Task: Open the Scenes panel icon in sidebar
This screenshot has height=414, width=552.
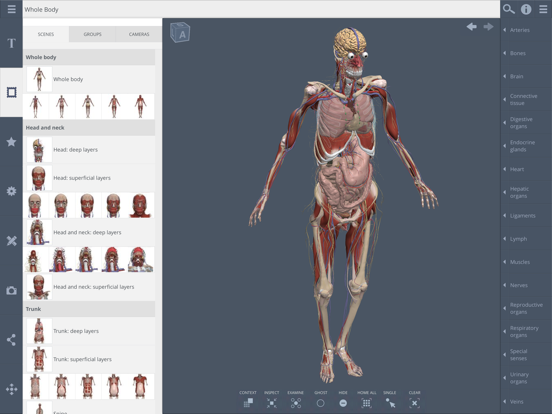Action: click(x=11, y=93)
